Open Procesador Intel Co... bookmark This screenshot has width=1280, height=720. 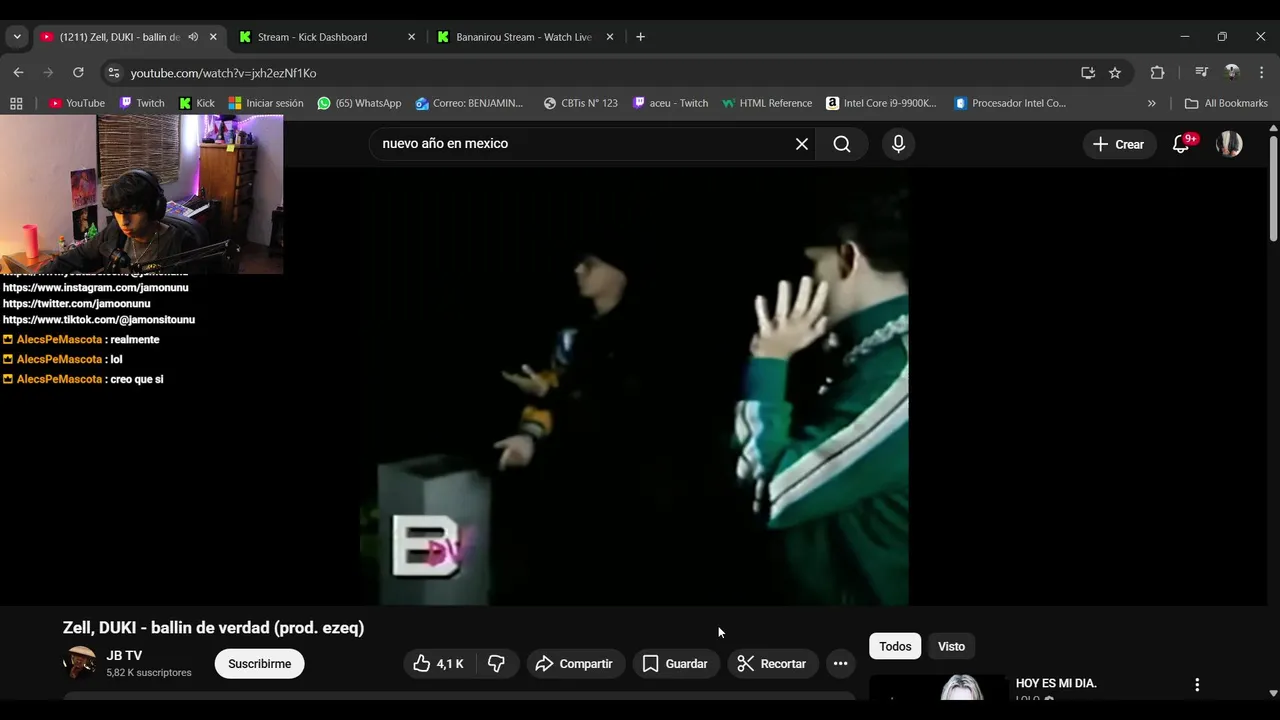1011,103
